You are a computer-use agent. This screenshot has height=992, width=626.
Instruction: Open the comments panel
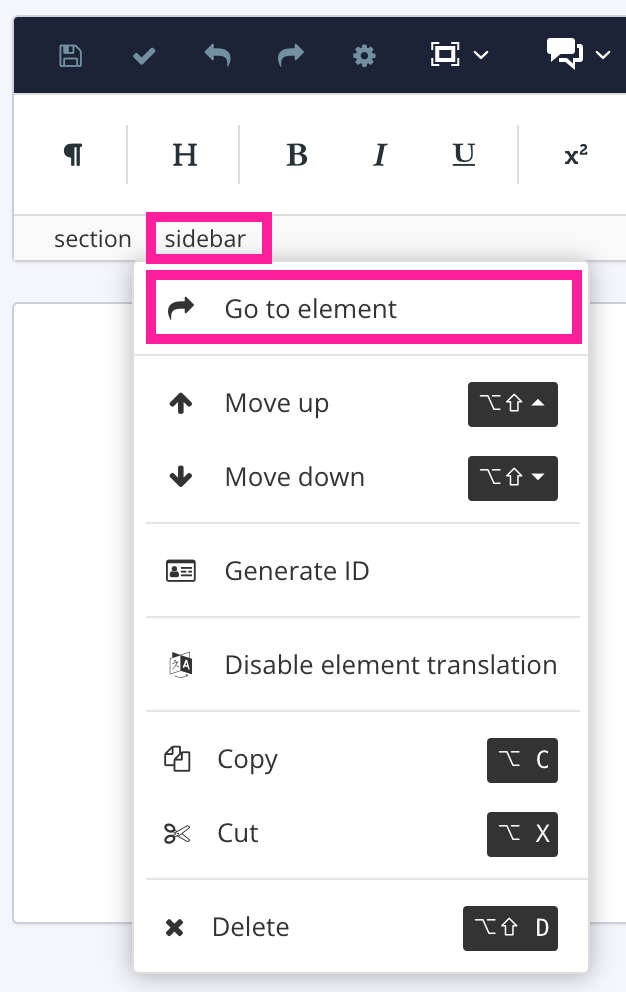pos(564,55)
